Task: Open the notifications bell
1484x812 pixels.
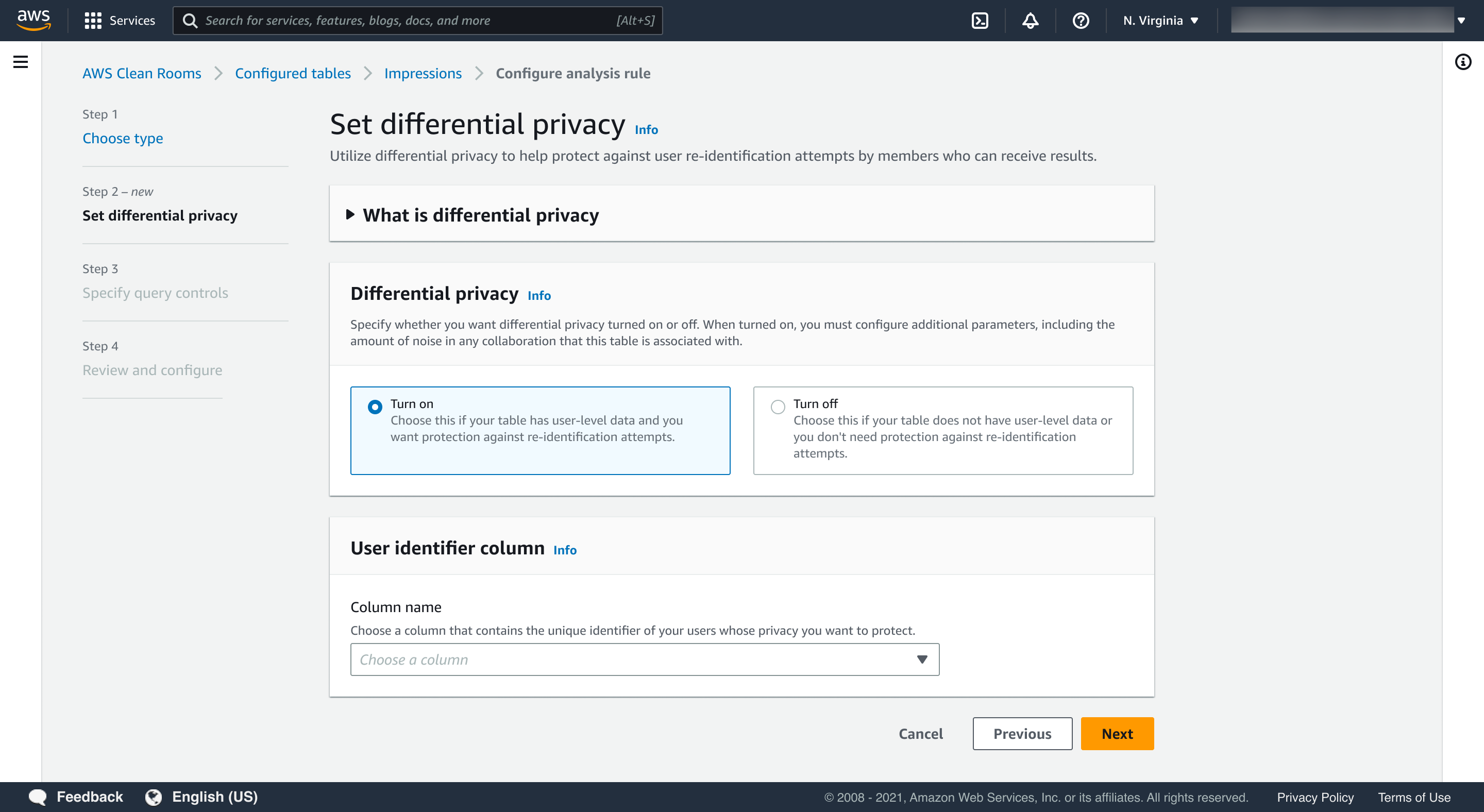Action: coord(1030,21)
